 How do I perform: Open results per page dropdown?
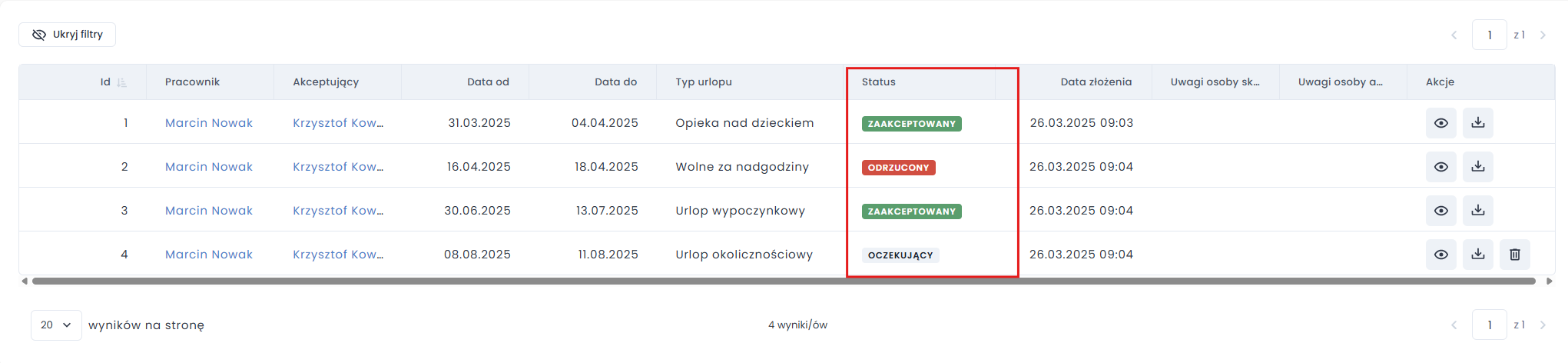tap(56, 325)
